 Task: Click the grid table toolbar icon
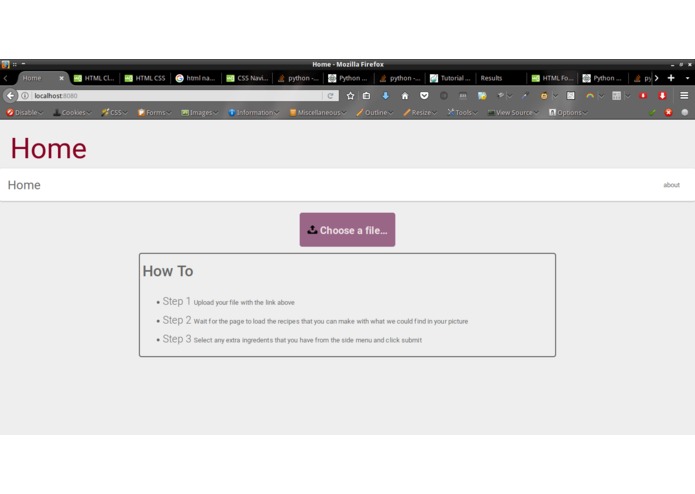pos(616,96)
